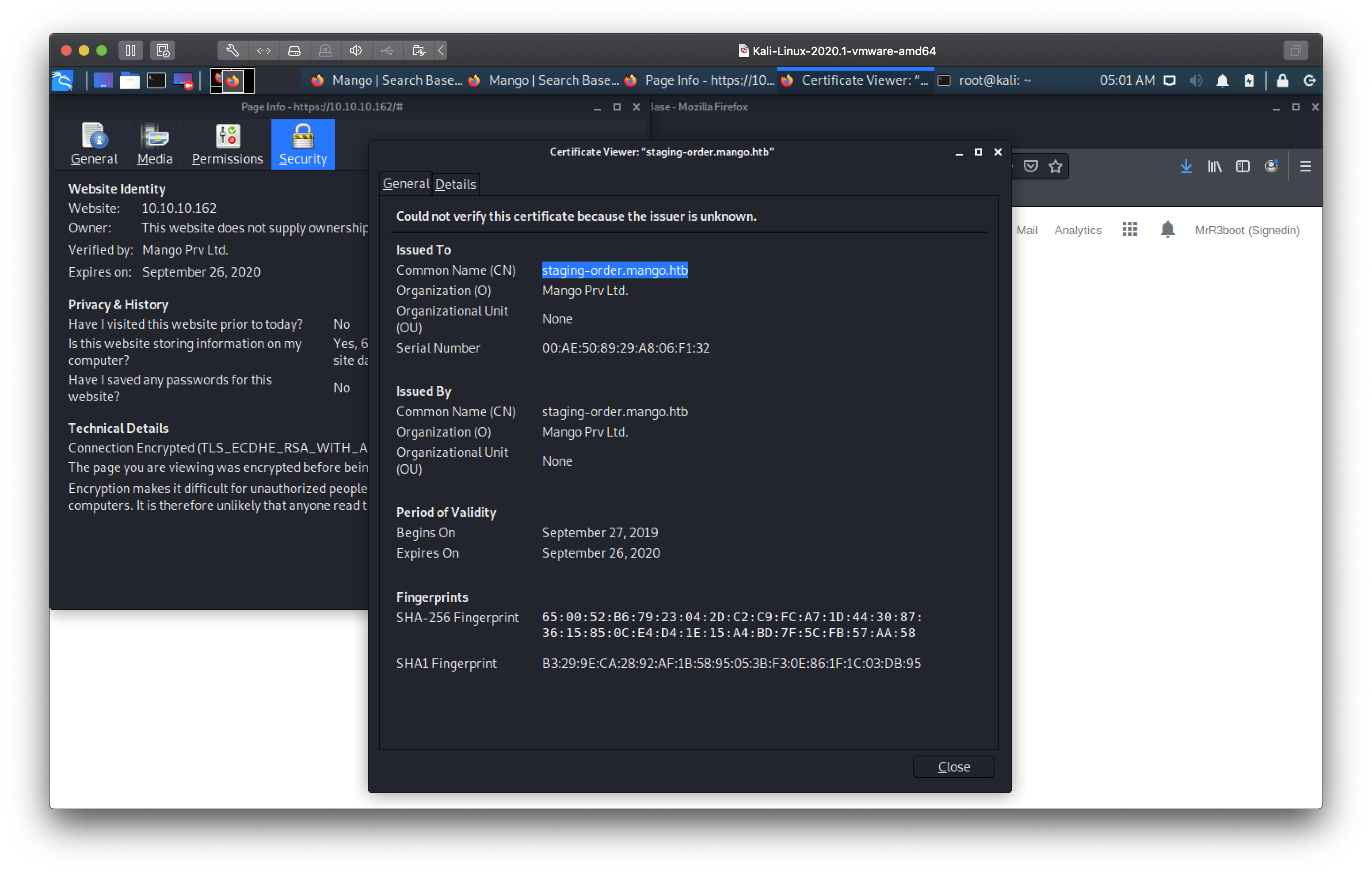Open VMware settings wrench icon
The width and height of the screenshot is (1372, 874).
232,51
